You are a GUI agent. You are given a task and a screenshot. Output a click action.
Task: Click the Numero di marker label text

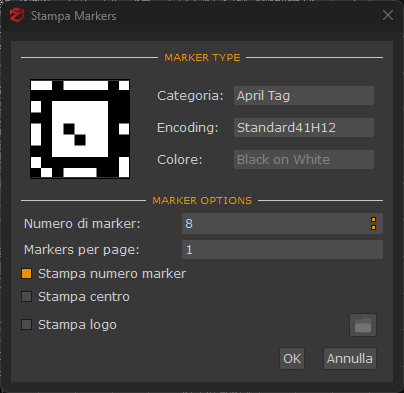[82, 224]
